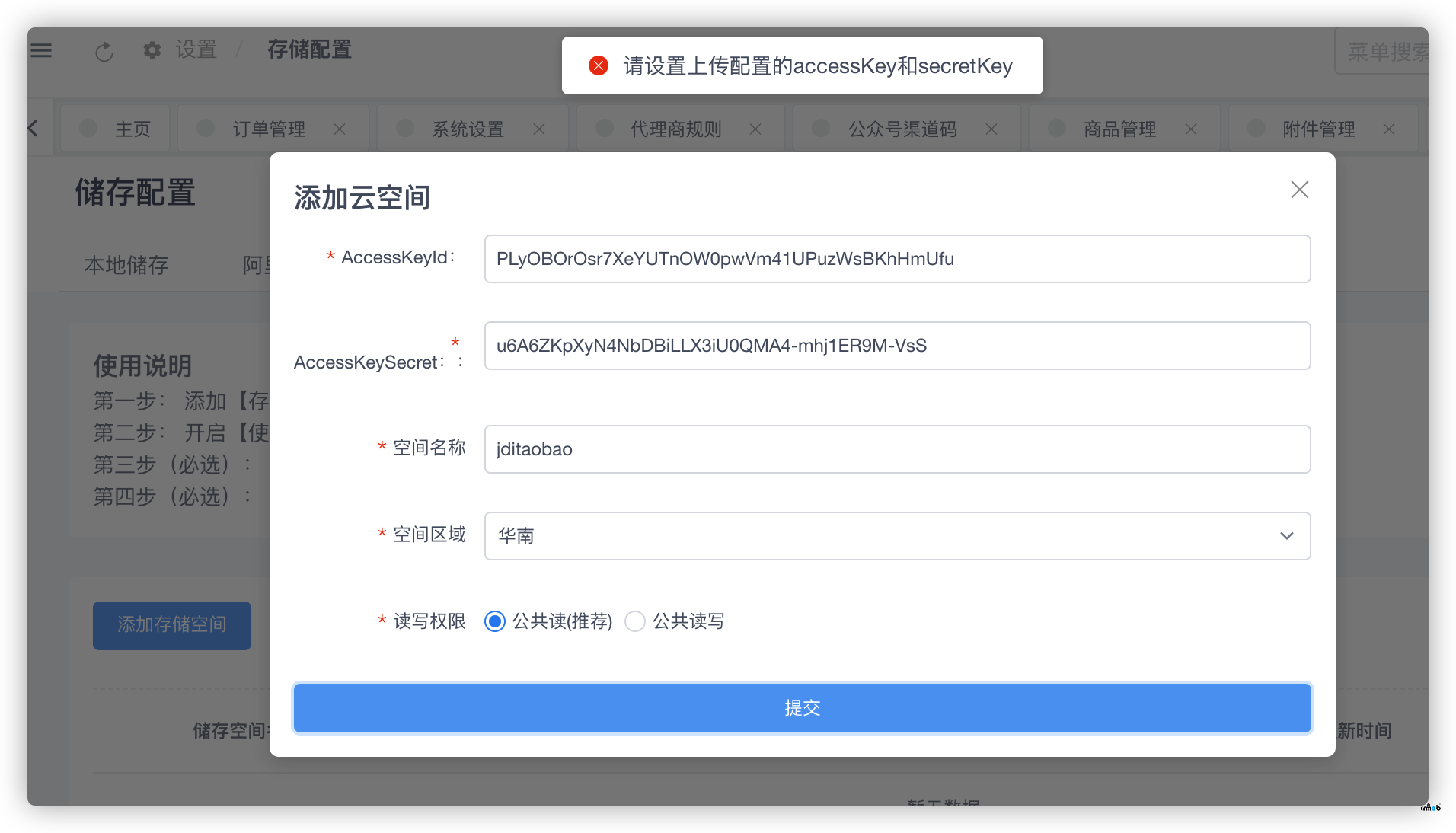Image resolution: width=1456 pixels, height=833 pixels.
Task: Close the 代理商规则 tab
Action: tap(755, 129)
